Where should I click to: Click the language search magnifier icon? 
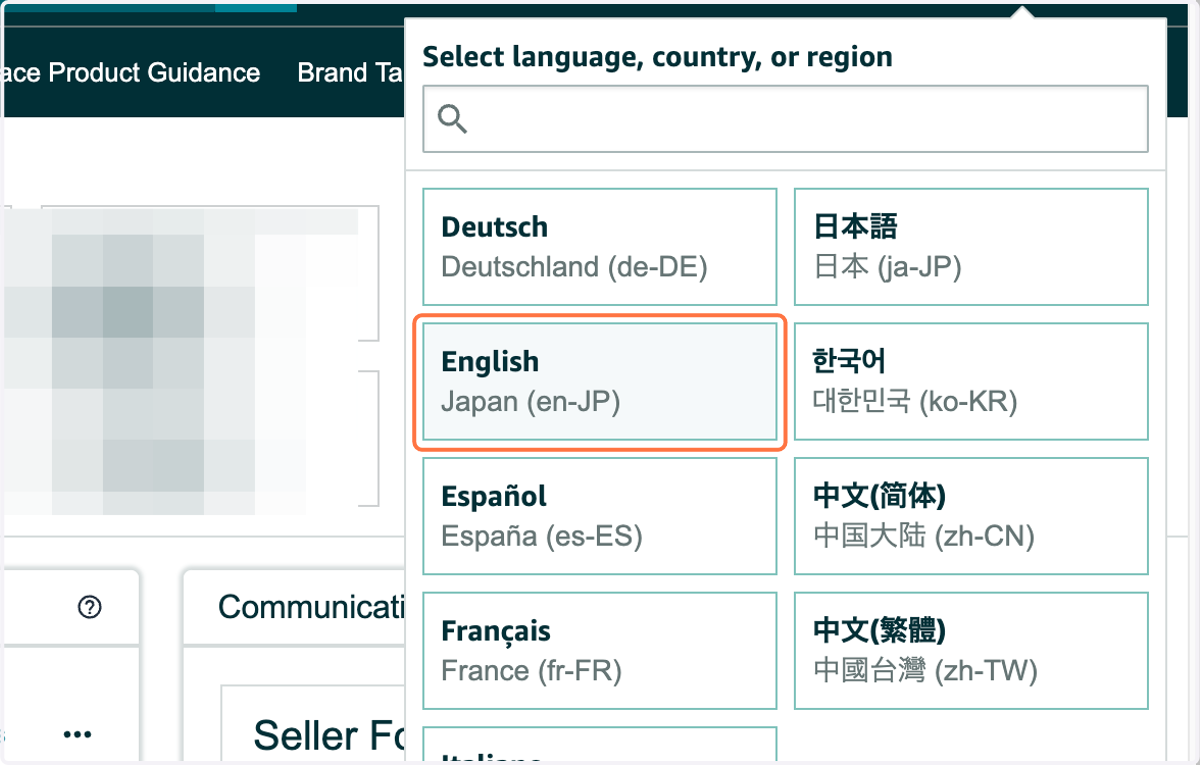click(453, 120)
